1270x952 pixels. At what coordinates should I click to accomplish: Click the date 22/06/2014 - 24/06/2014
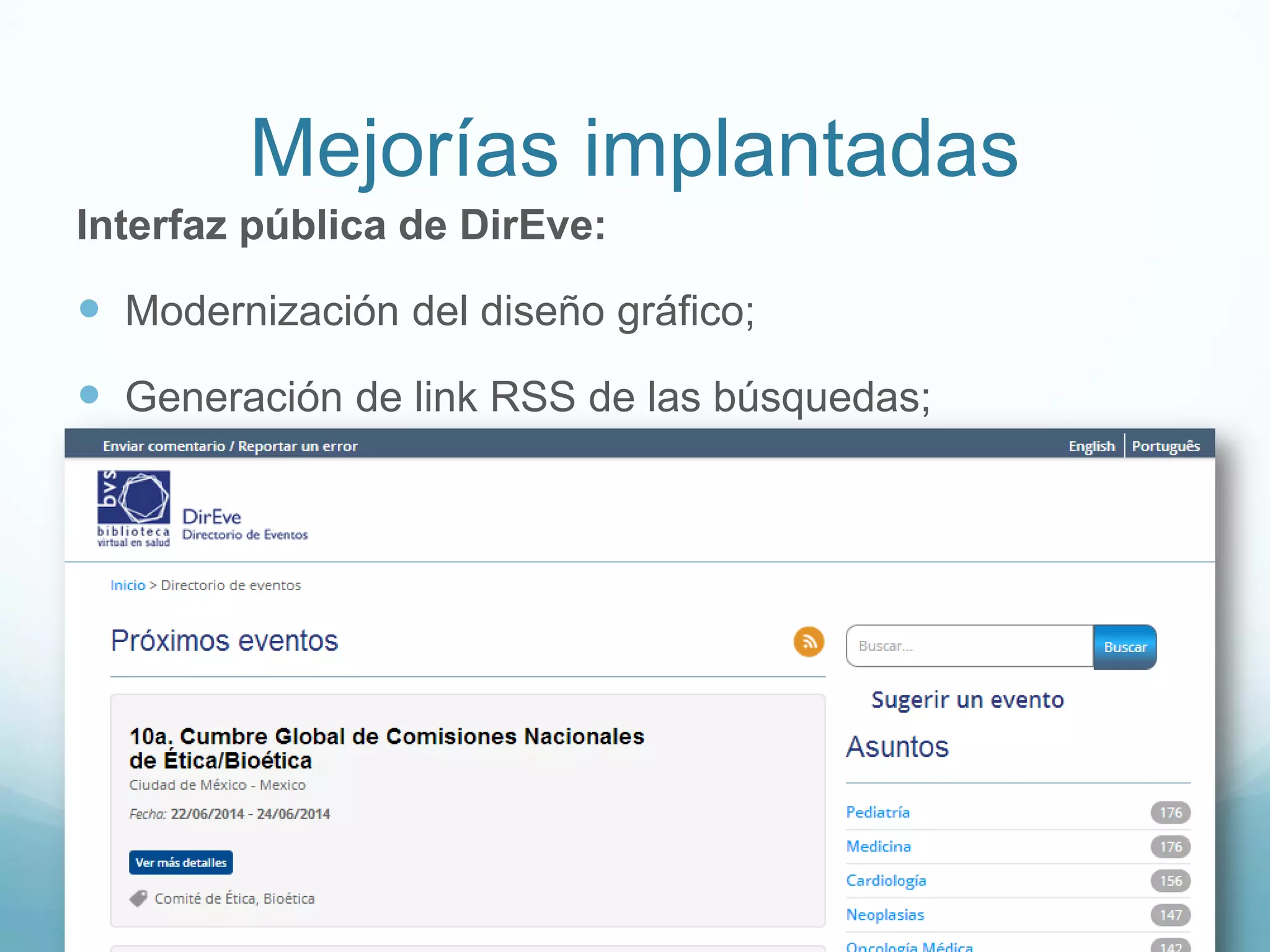(251, 814)
